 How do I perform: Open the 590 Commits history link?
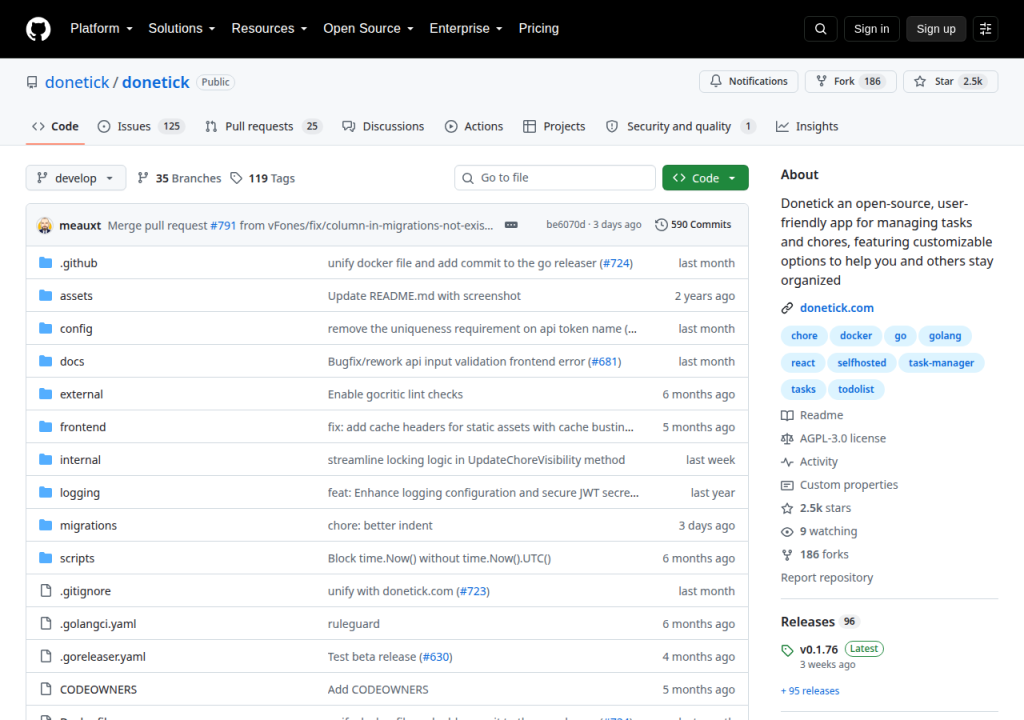pos(693,225)
